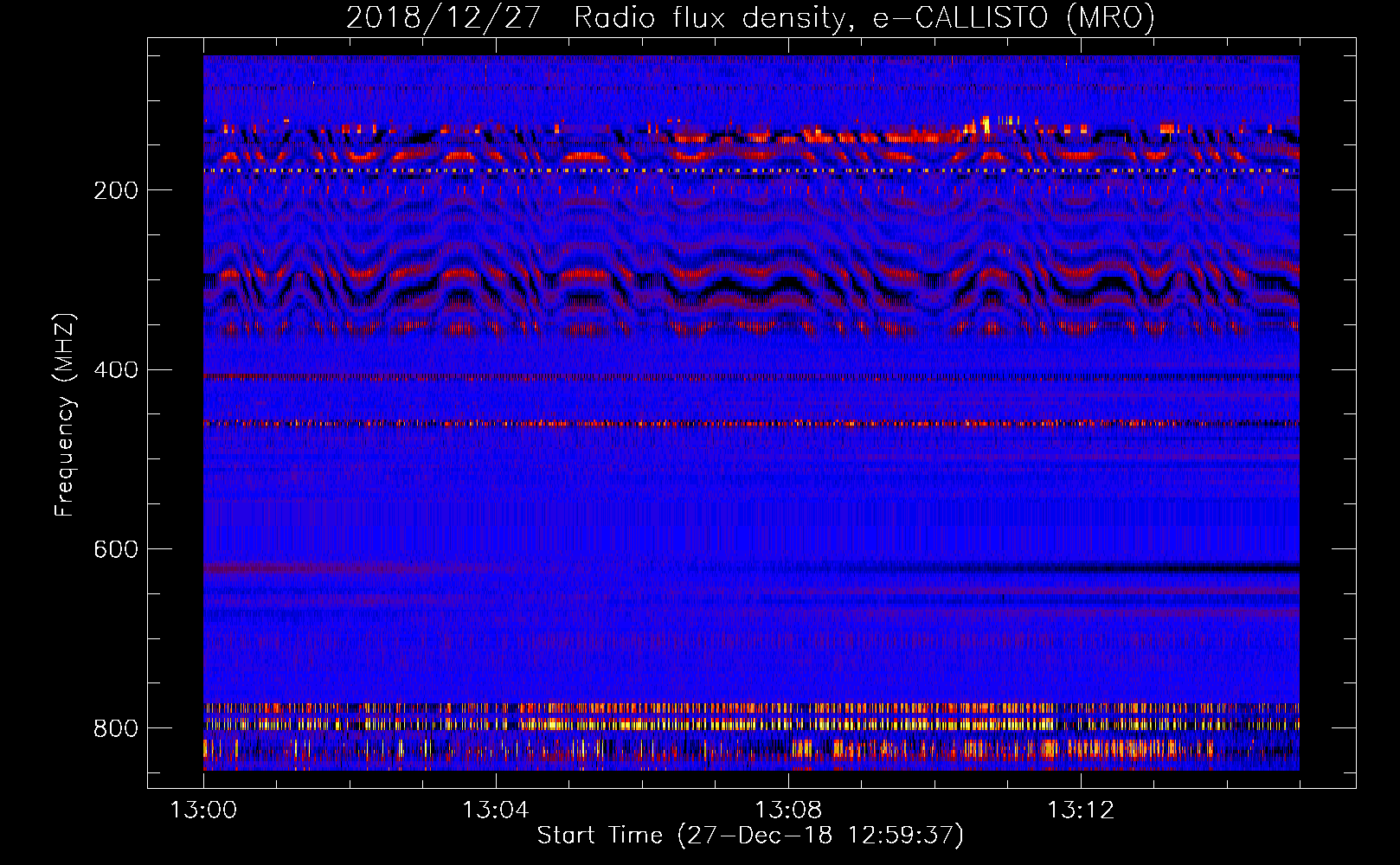Click the 600 frequency tick label
Image resolution: width=1400 pixels, height=865 pixels.
[x=115, y=549]
